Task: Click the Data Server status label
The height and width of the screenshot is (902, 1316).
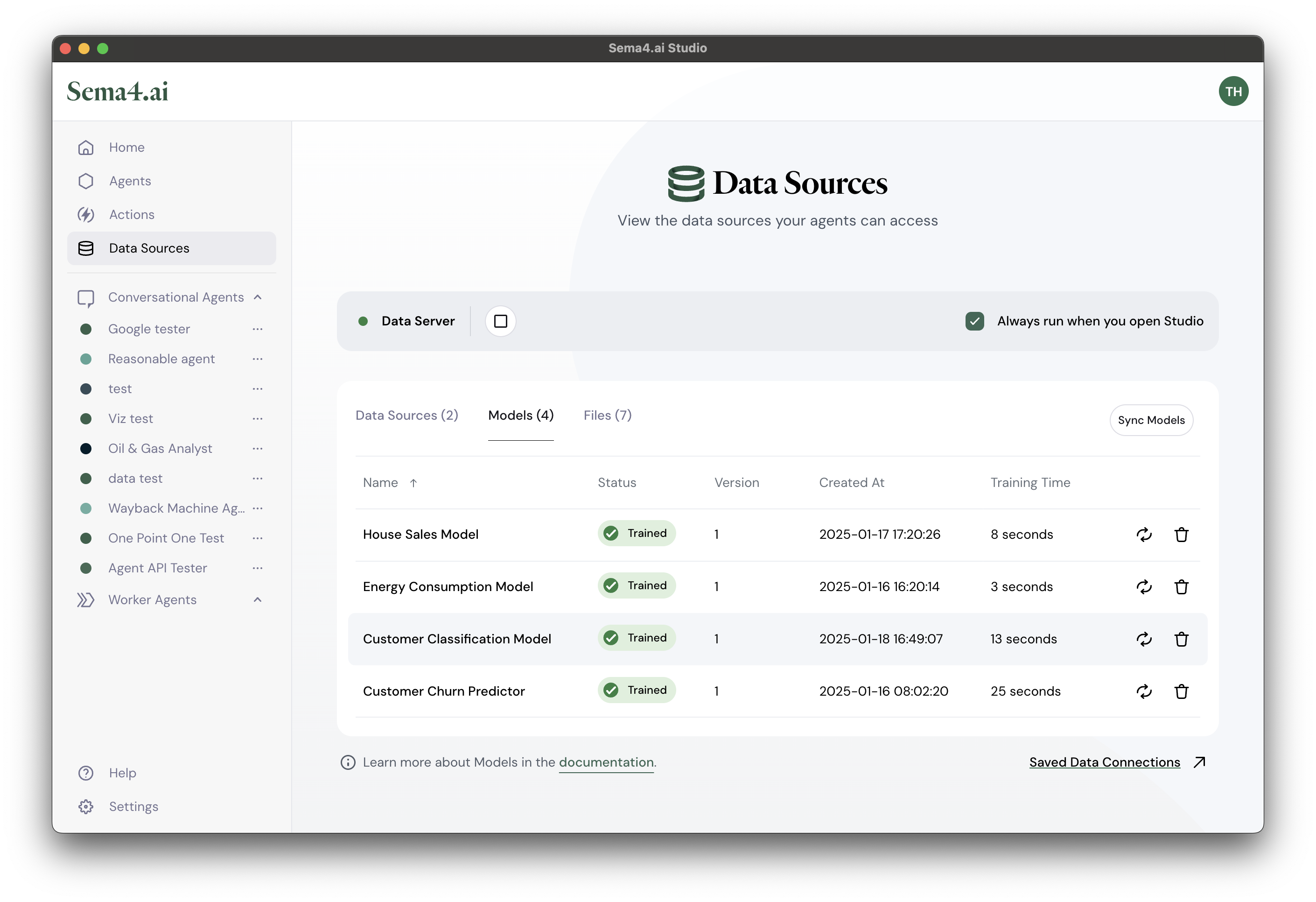Action: (x=418, y=321)
